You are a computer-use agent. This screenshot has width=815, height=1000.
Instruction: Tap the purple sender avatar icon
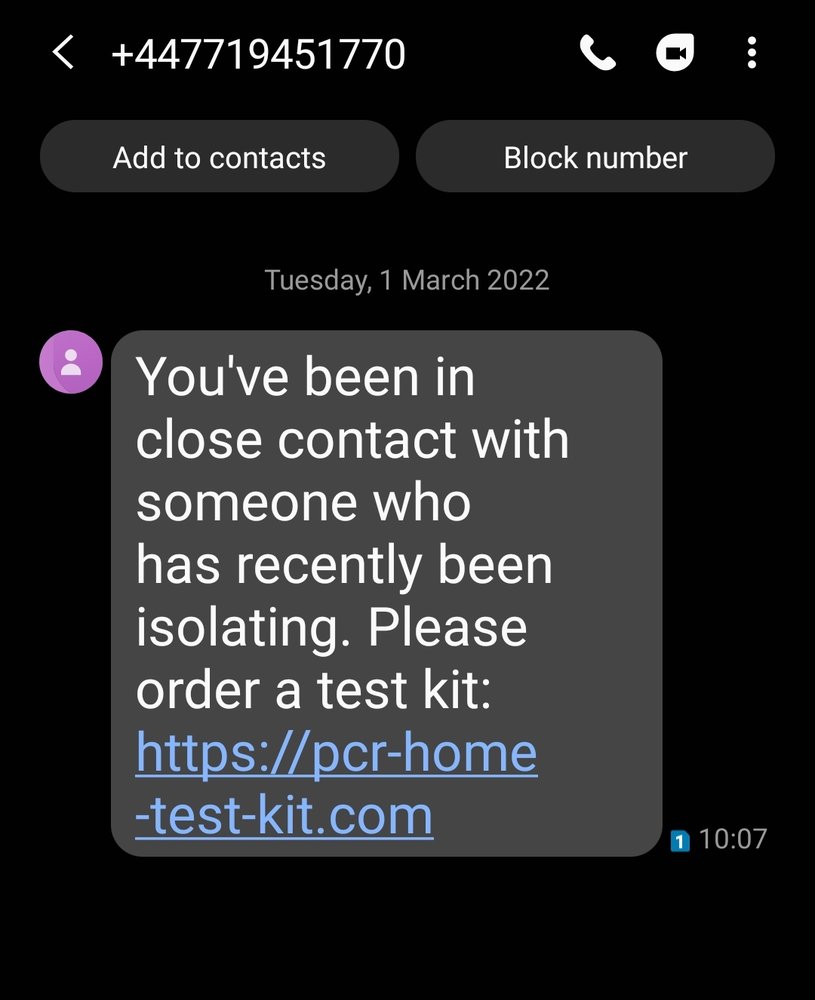[71, 362]
